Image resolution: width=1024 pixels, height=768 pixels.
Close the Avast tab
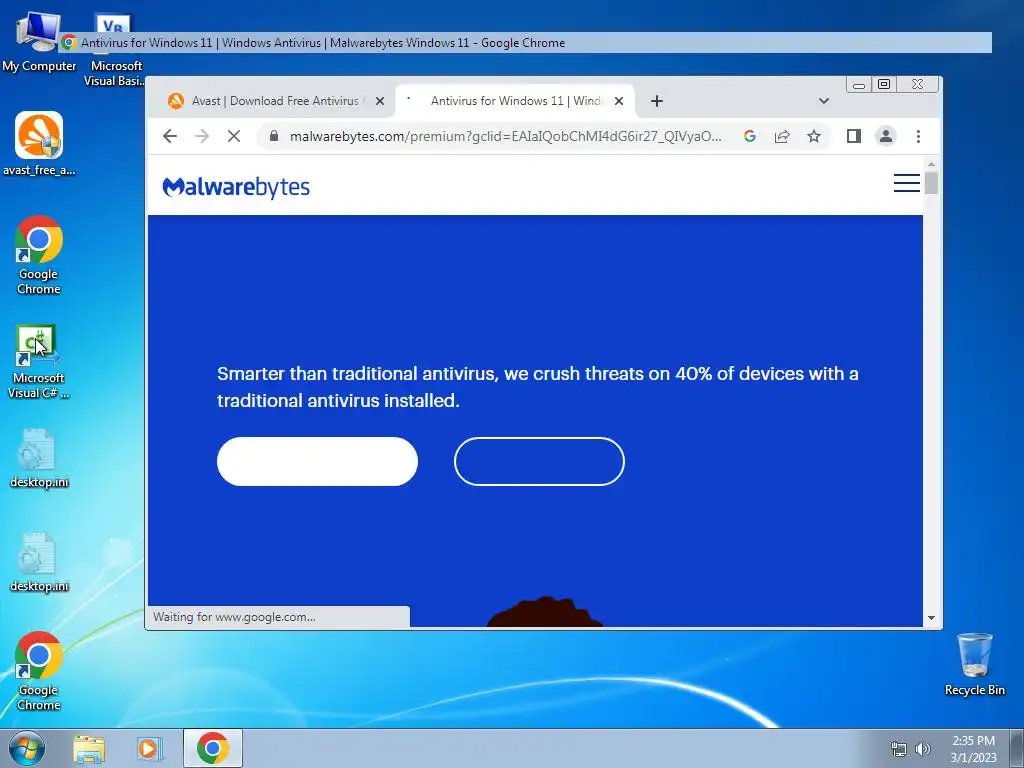pyautogui.click(x=380, y=101)
